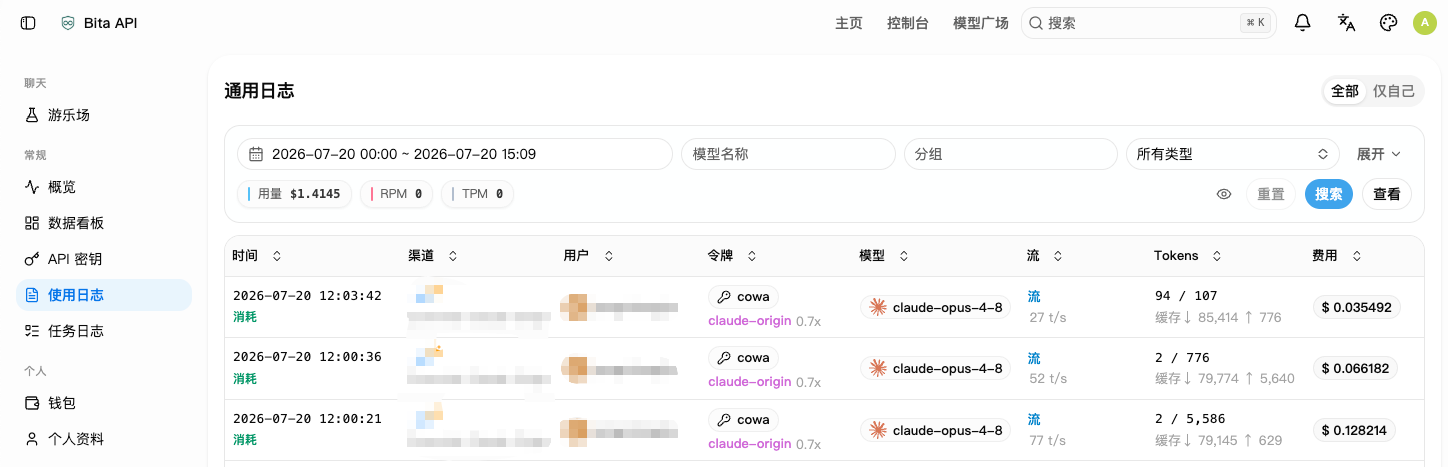
Task: Click the $ 0.128214 cost badge
Action: [x=1354, y=431]
